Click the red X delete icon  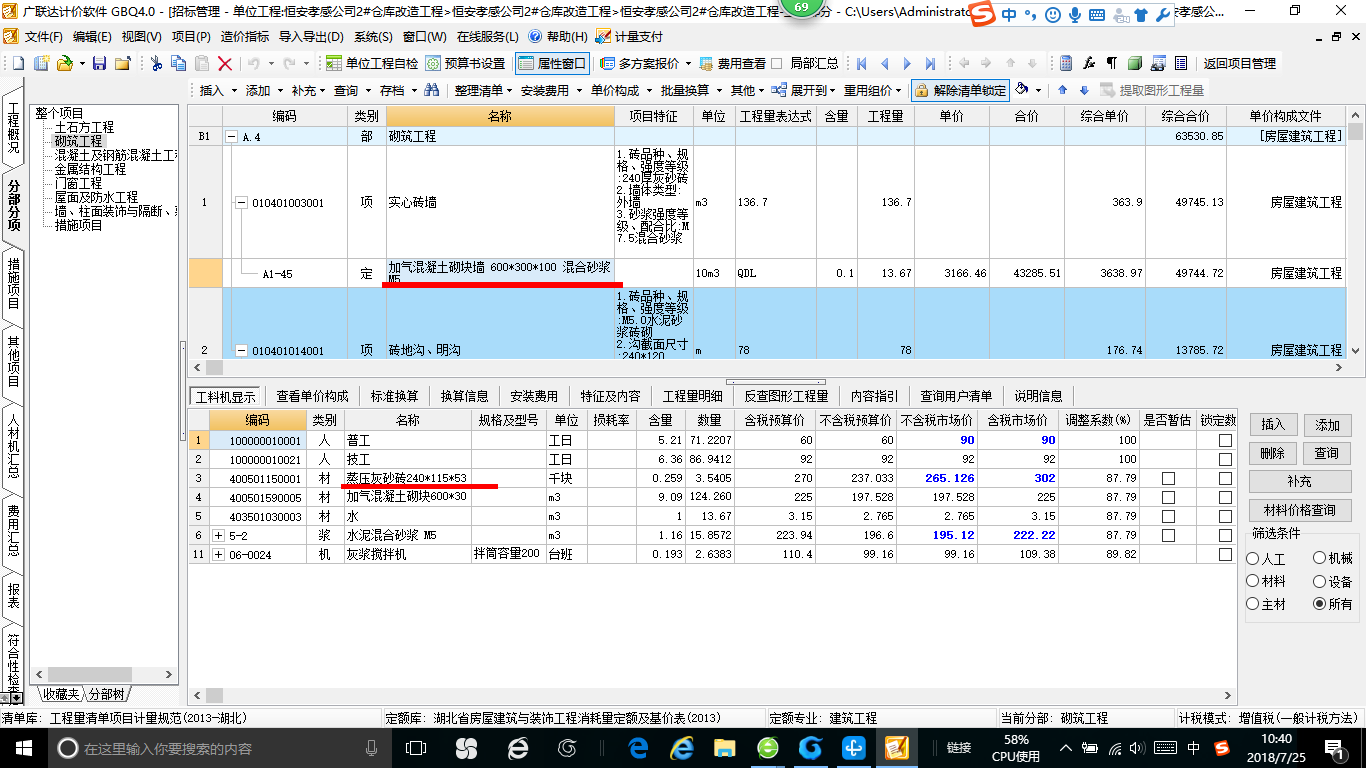pos(225,63)
